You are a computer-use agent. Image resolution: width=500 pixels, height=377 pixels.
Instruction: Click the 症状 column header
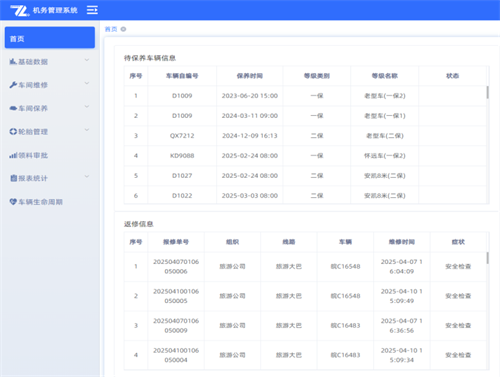coord(458,242)
